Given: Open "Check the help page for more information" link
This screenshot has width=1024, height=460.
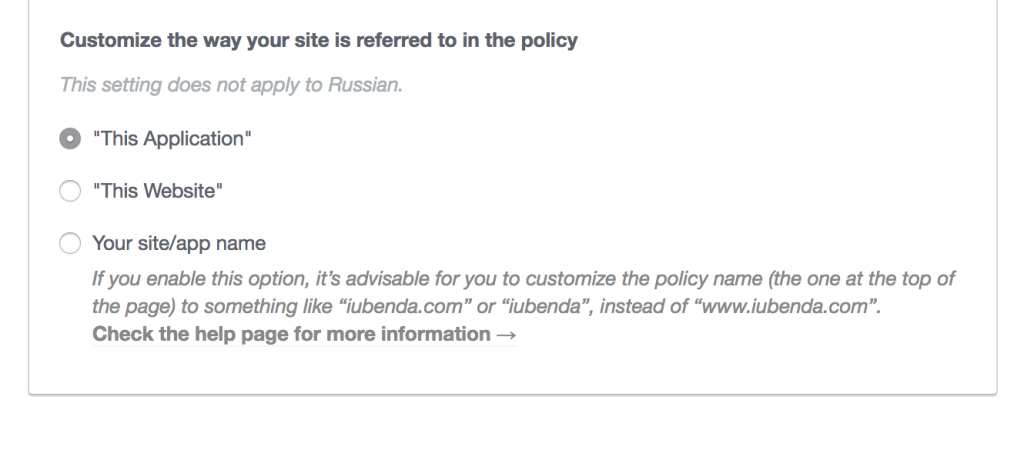Looking at the screenshot, I should click(291, 334).
